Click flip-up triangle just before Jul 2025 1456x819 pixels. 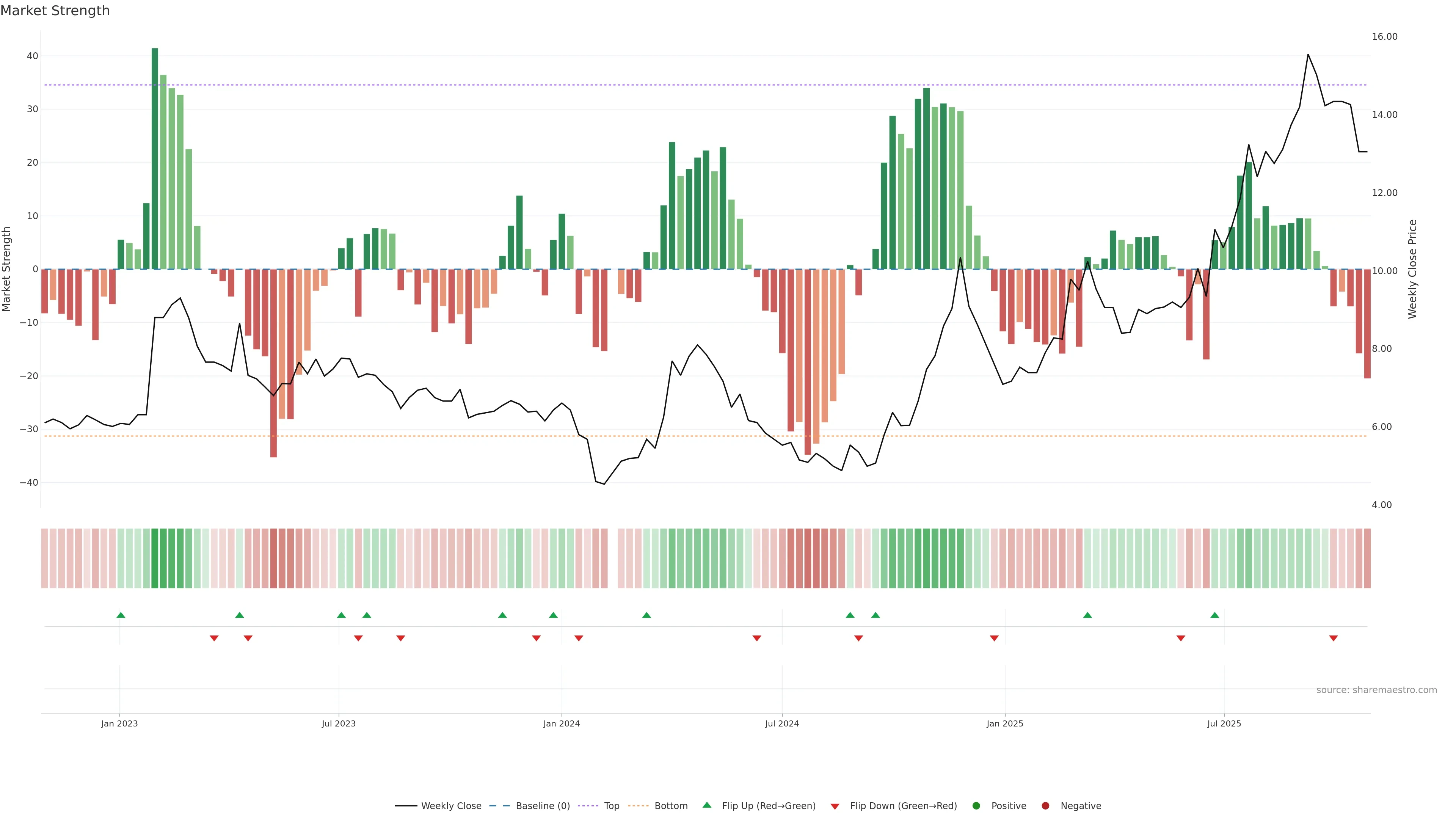[1214, 615]
